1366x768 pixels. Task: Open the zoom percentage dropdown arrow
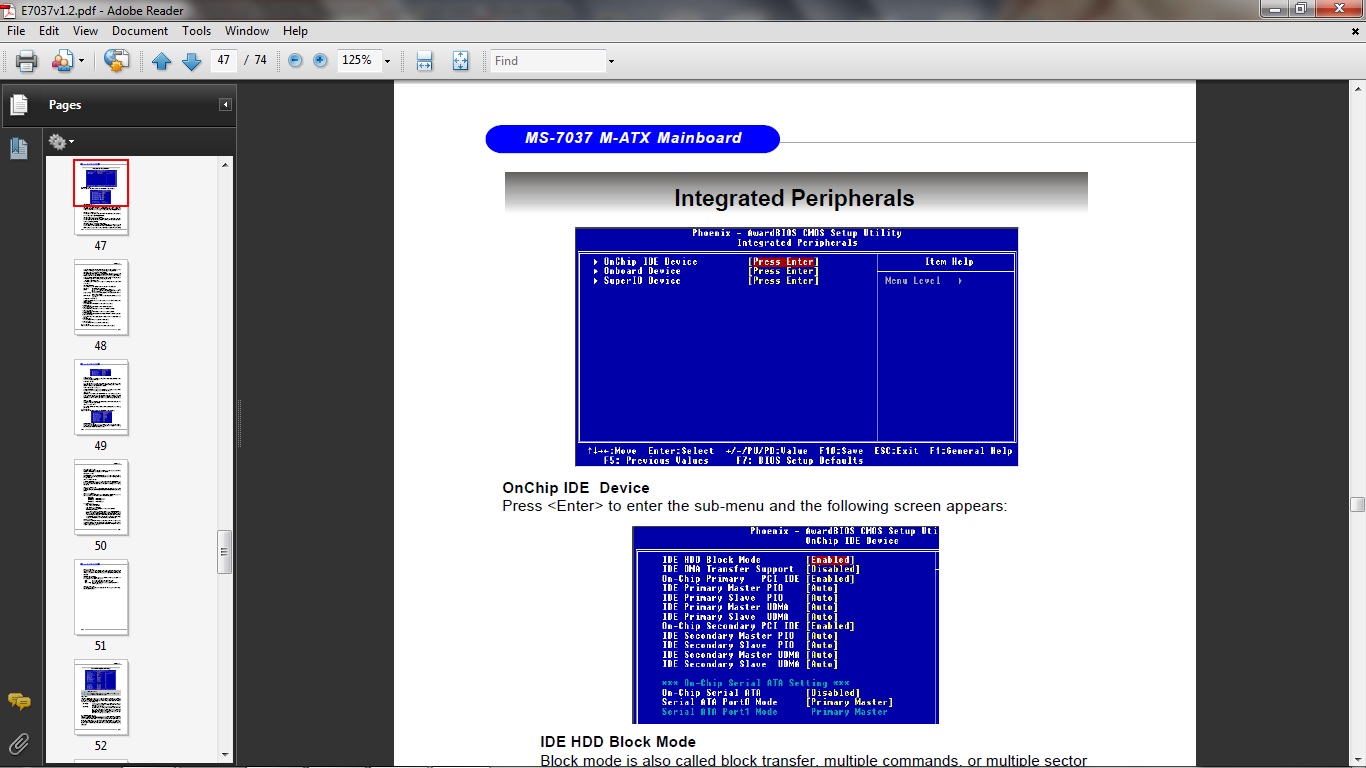387,61
